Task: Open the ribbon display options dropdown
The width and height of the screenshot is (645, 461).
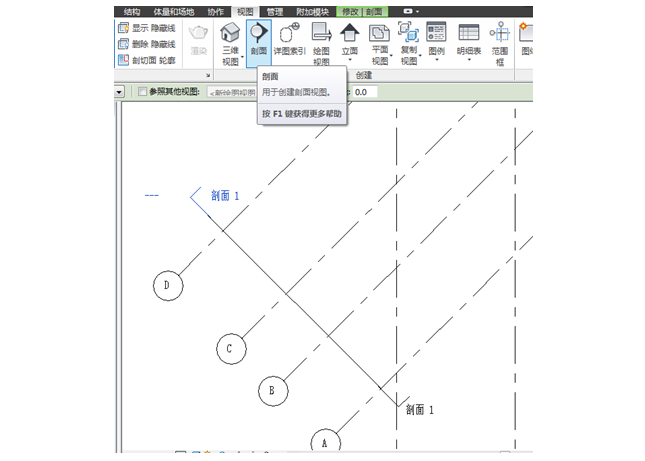Action: click(411, 11)
